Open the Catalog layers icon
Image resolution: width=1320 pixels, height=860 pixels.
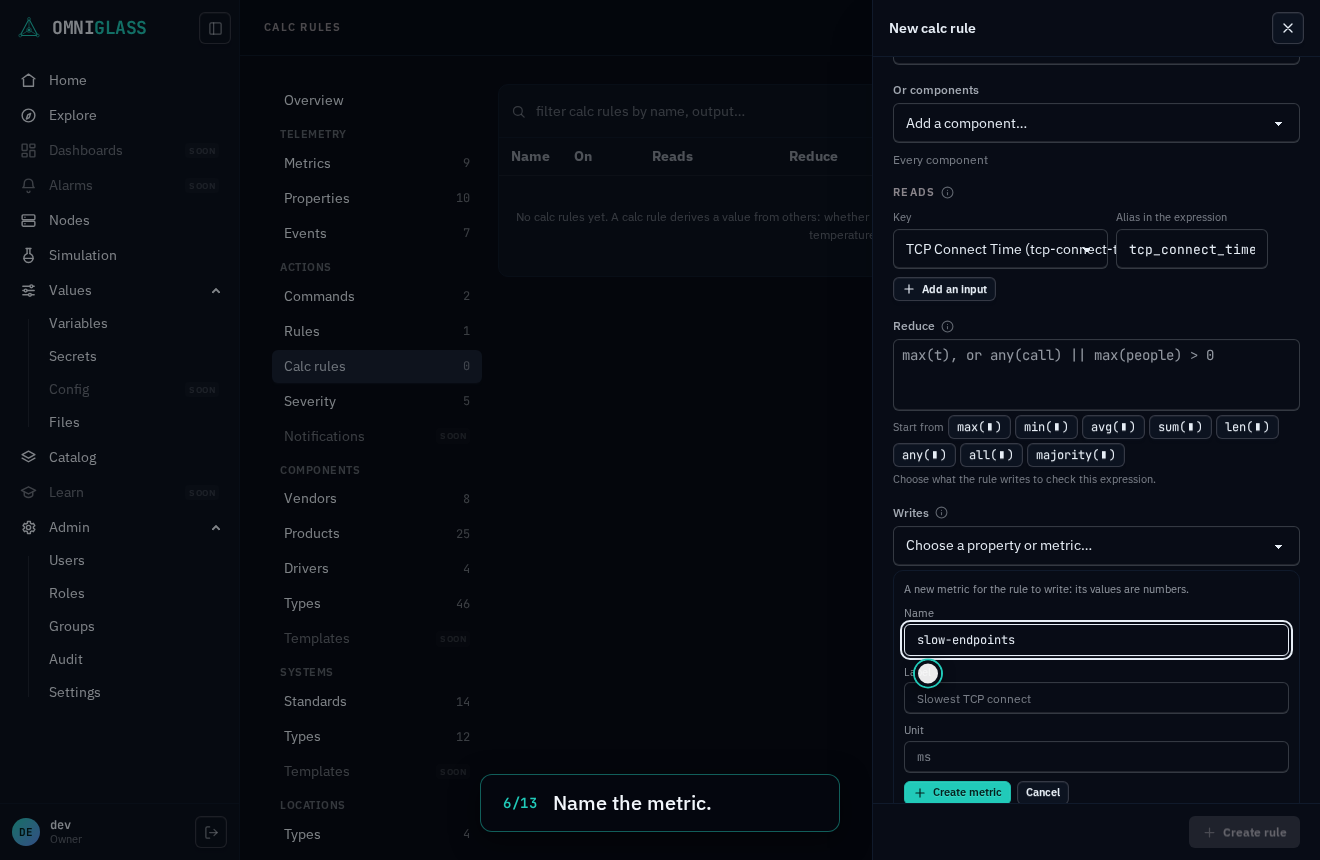[x=29, y=457]
